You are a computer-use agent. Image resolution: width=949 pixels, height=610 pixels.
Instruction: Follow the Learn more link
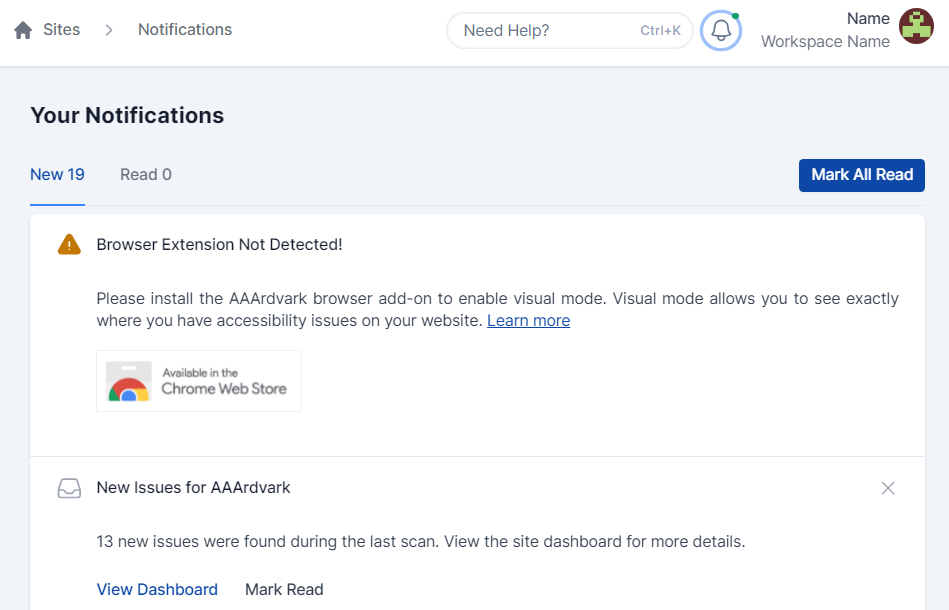point(528,321)
